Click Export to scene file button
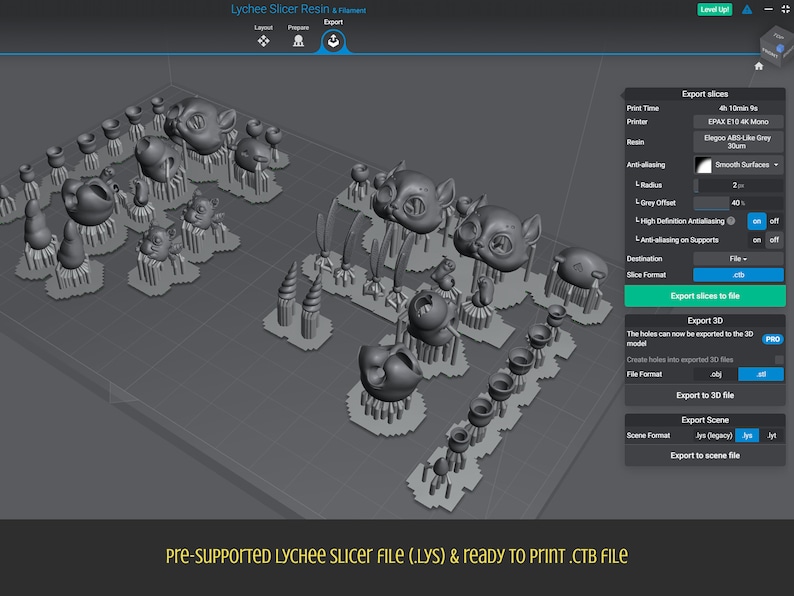This screenshot has width=794, height=596. coord(705,456)
